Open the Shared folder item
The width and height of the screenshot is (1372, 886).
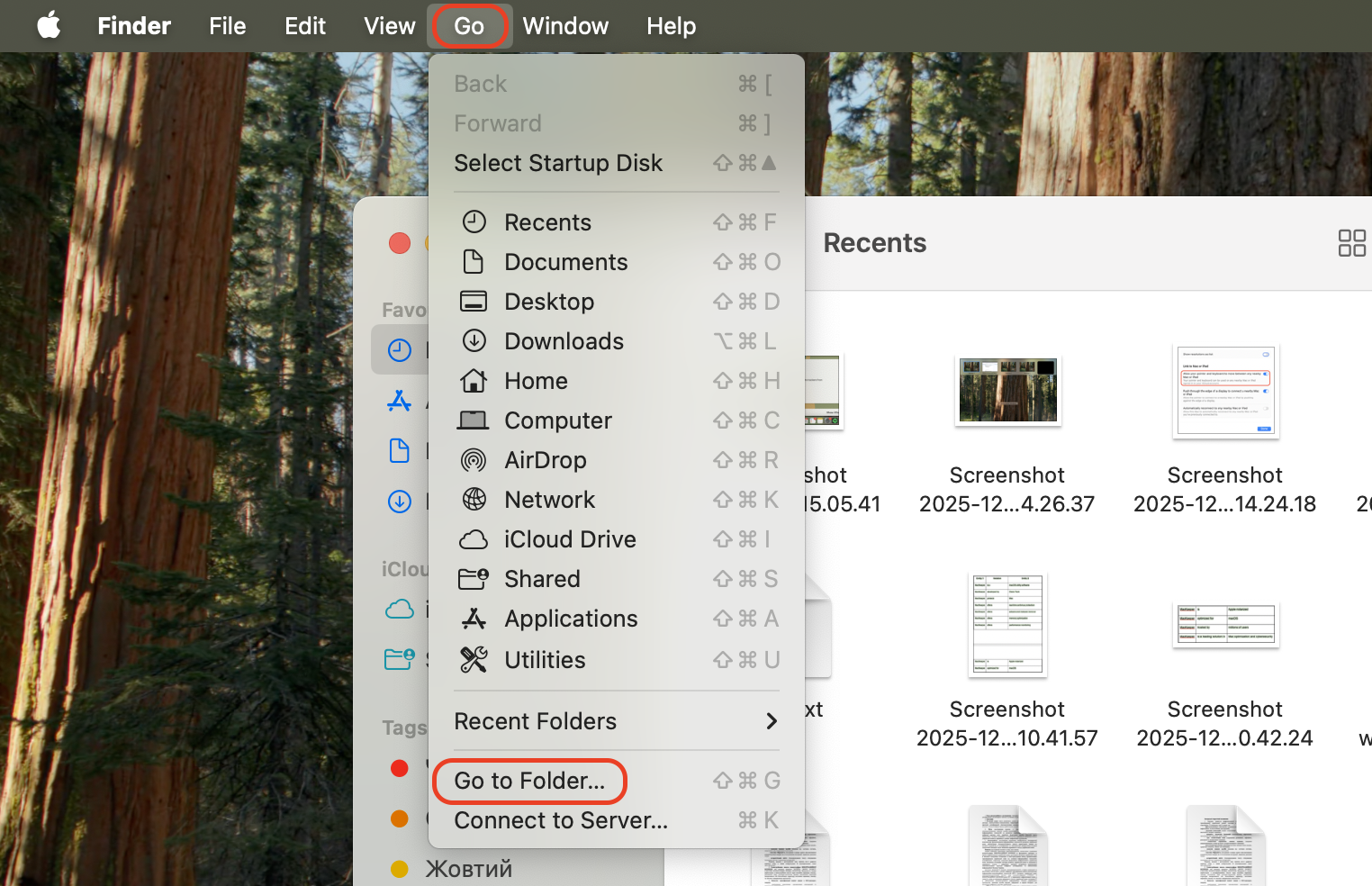click(543, 578)
